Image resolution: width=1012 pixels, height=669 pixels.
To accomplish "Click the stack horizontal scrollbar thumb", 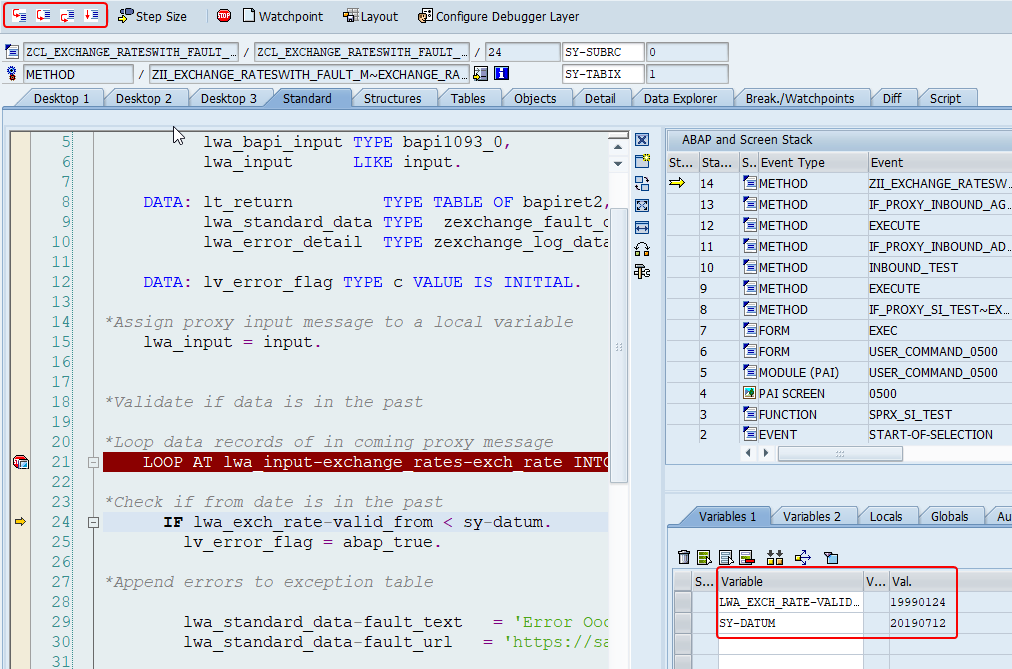I will pyautogui.click(x=840, y=454).
